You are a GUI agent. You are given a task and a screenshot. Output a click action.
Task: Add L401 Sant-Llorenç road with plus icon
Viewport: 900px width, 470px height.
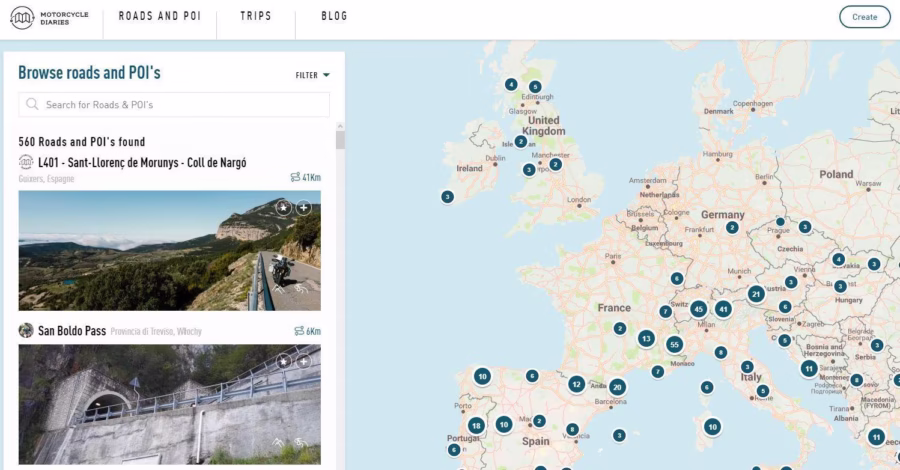pos(304,208)
